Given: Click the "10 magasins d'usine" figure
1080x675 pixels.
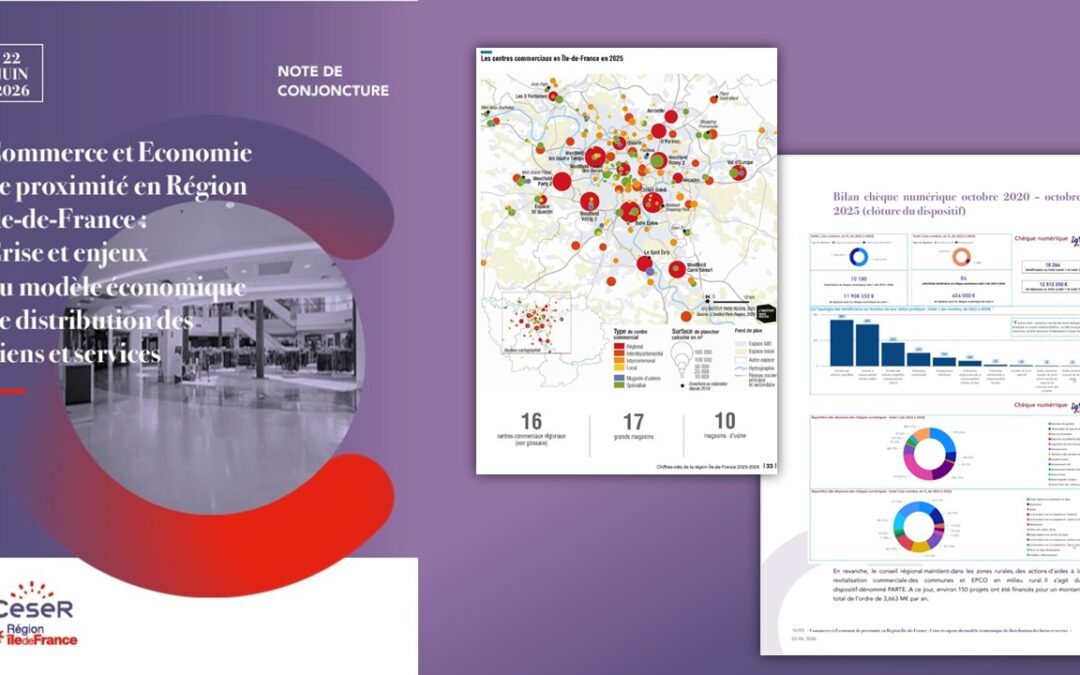Looking at the screenshot, I should [x=725, y=426].
